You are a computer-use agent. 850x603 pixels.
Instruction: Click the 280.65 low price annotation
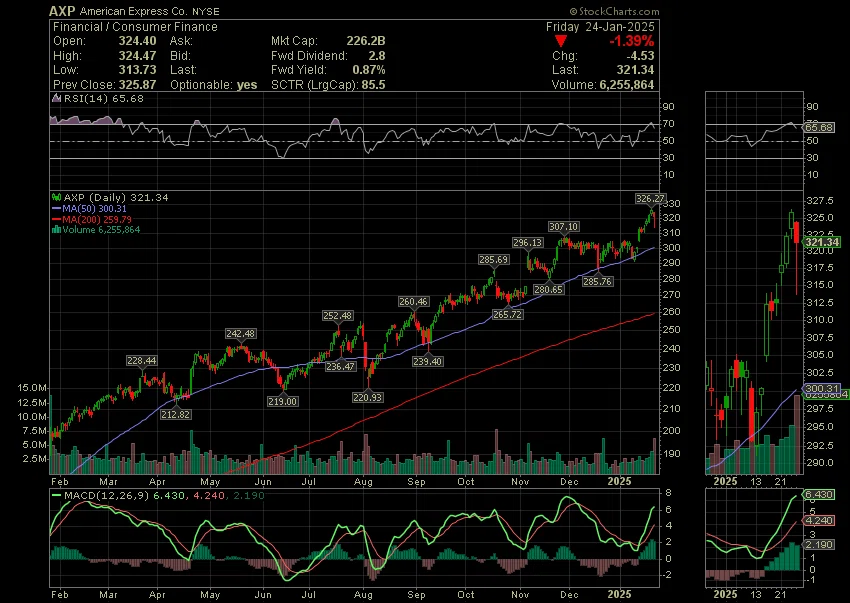[549, 290]
